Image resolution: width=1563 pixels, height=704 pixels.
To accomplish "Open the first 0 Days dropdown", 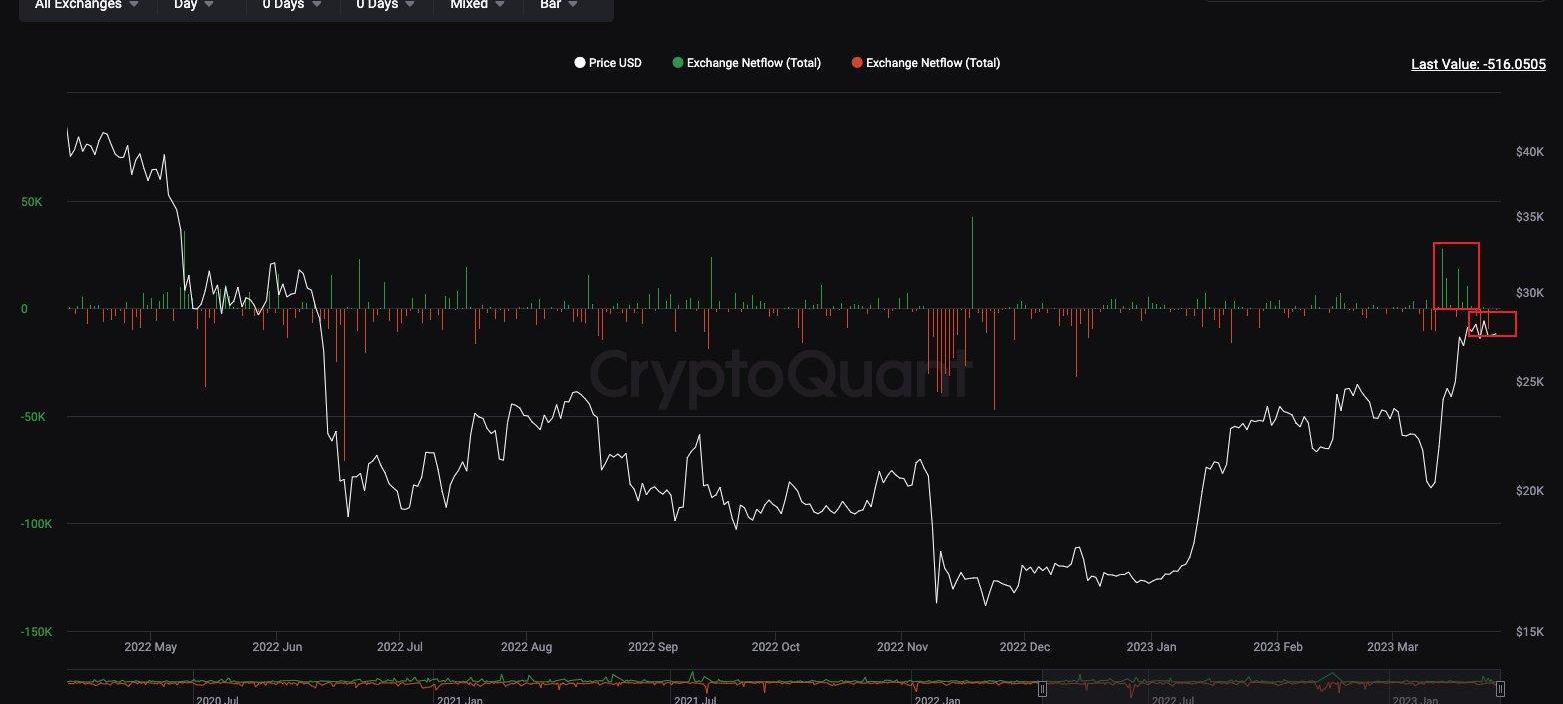I will click(x=292, y=5).
